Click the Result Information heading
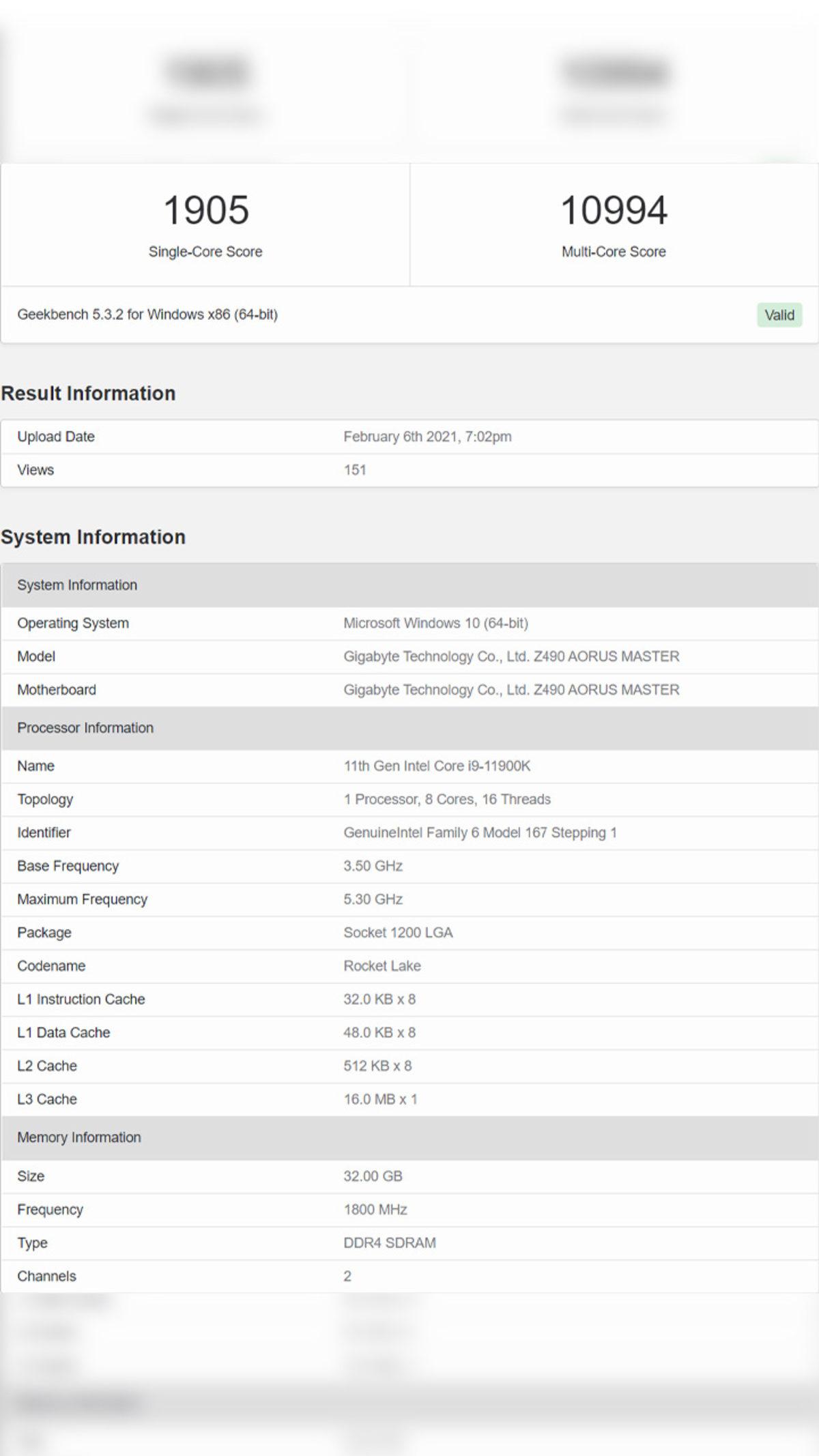Image resolution: width=819 pixels, height=1456 pixels. [88, 394]
